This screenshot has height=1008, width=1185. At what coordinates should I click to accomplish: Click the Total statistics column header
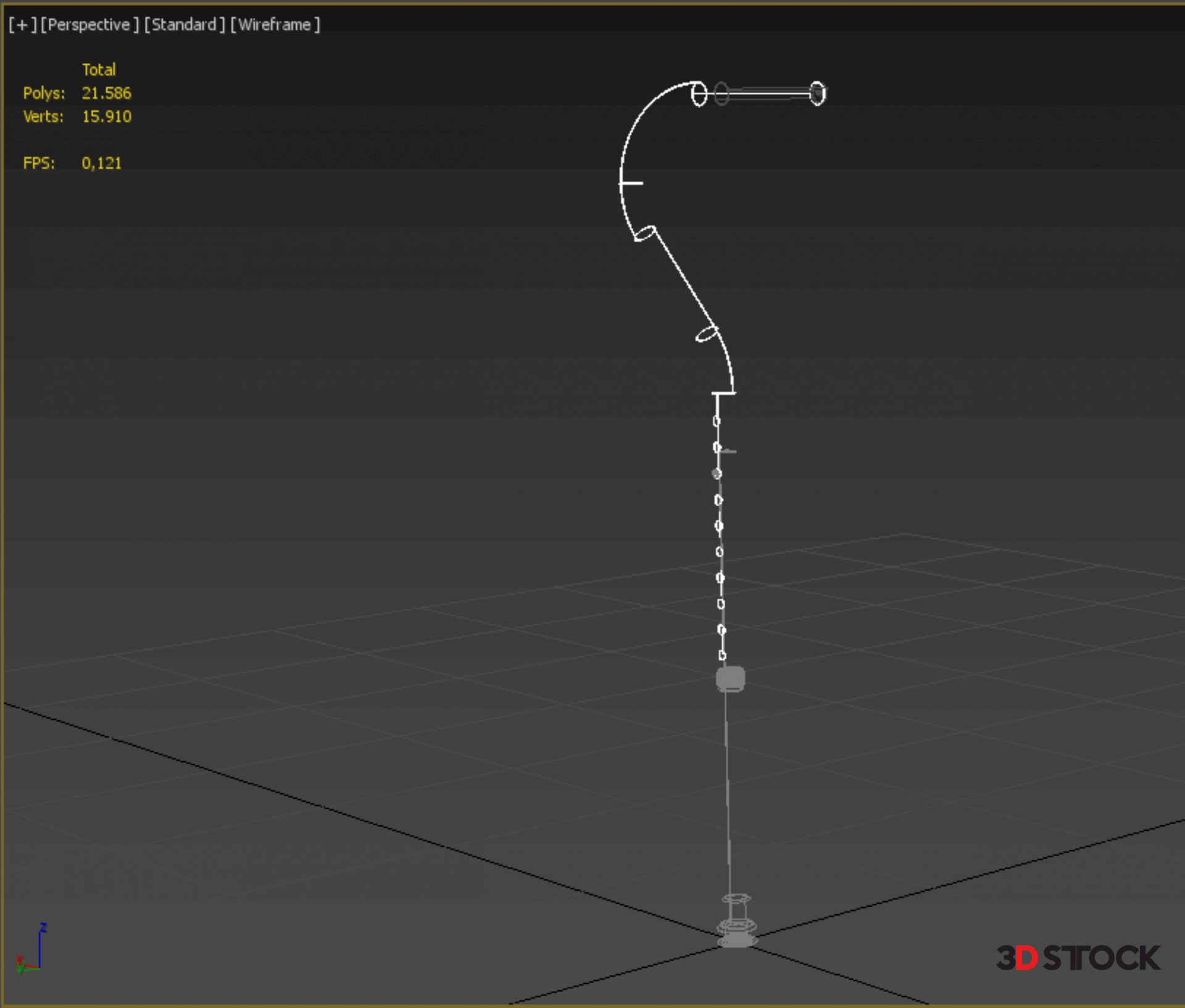(x=99, y=70)
